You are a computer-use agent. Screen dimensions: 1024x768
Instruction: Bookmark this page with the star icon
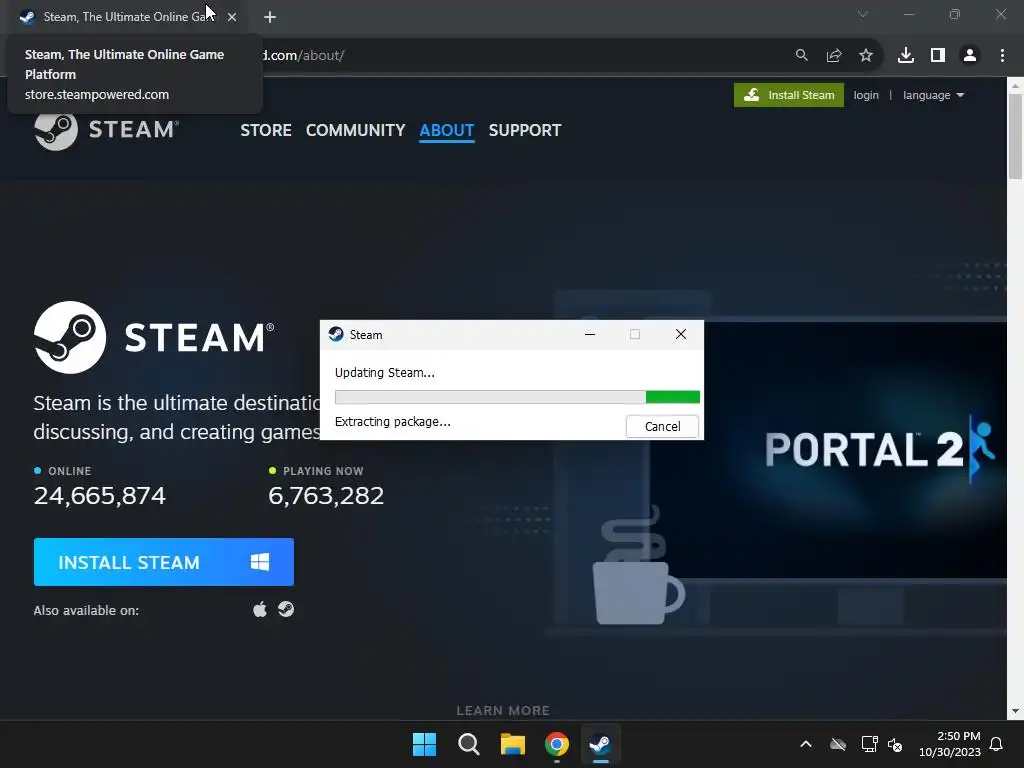[x=866, y=56]
